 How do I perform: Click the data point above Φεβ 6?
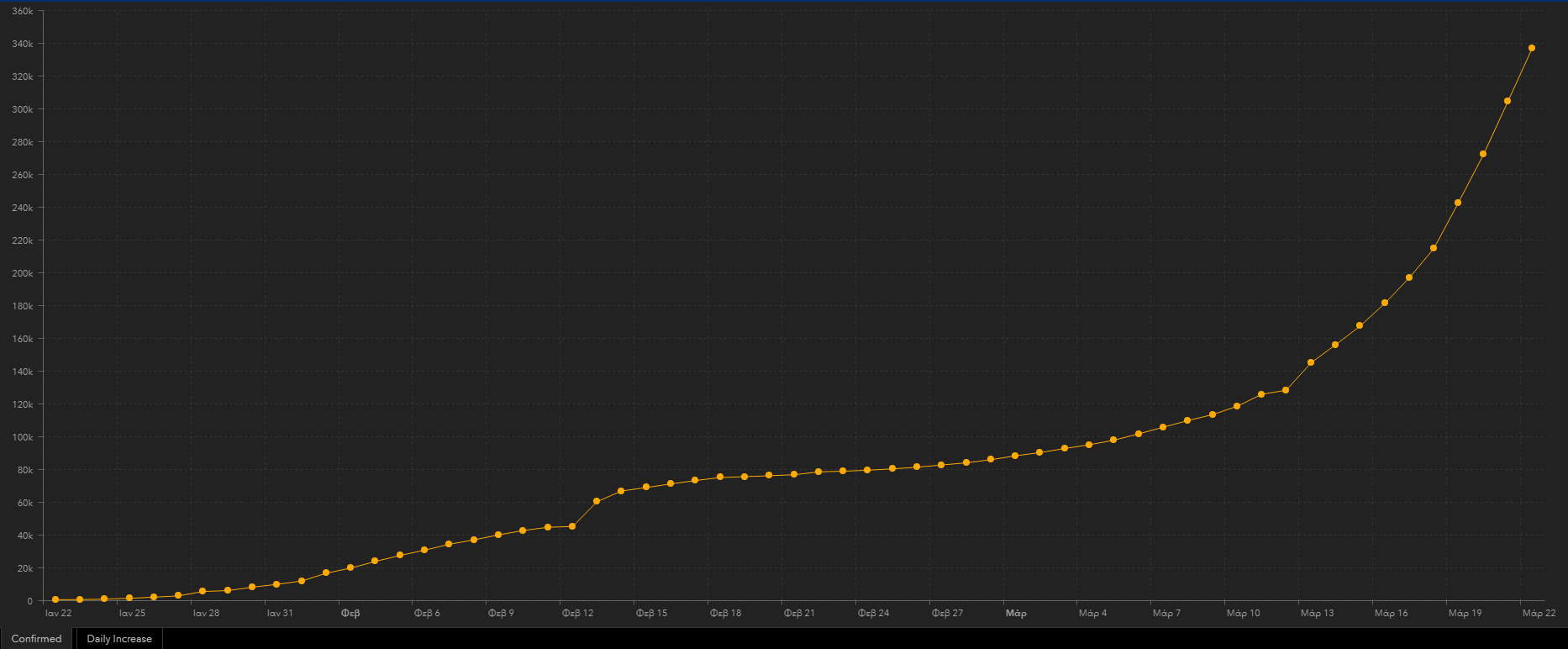click(424, 550)
